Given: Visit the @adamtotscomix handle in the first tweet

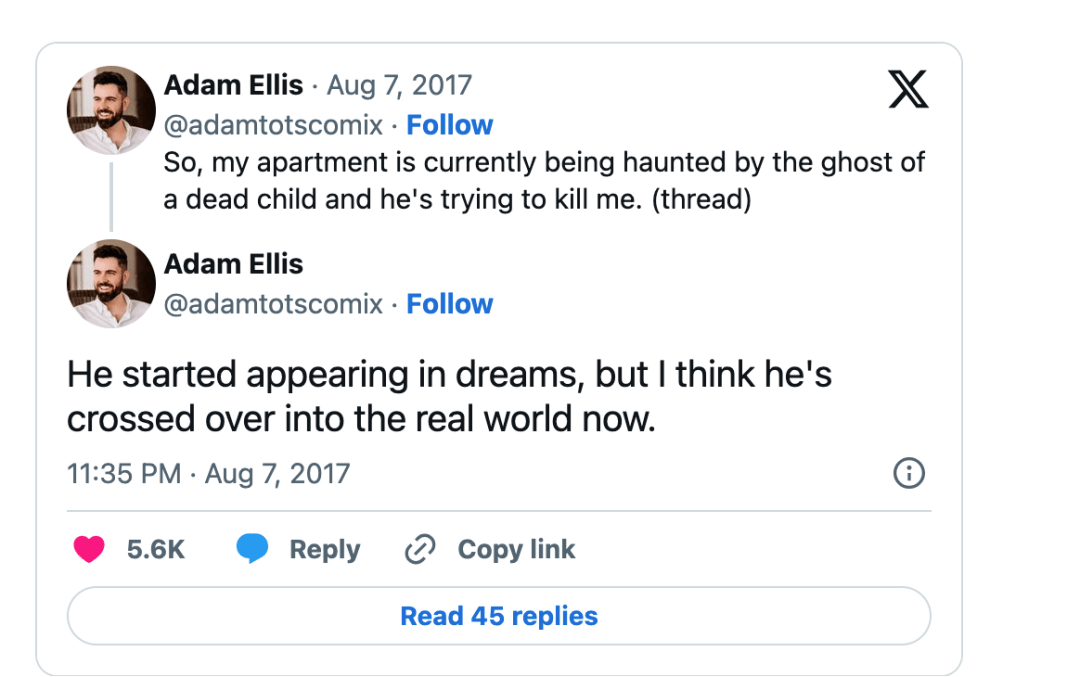Looking at the screenshot, I should coord(273,125).
